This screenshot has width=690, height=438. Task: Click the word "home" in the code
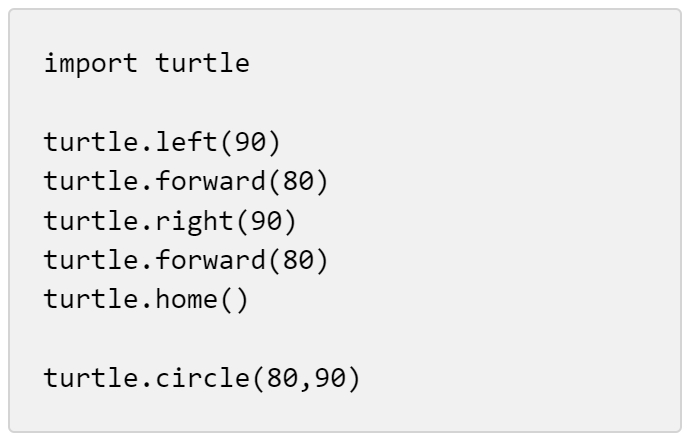point(192,299)
